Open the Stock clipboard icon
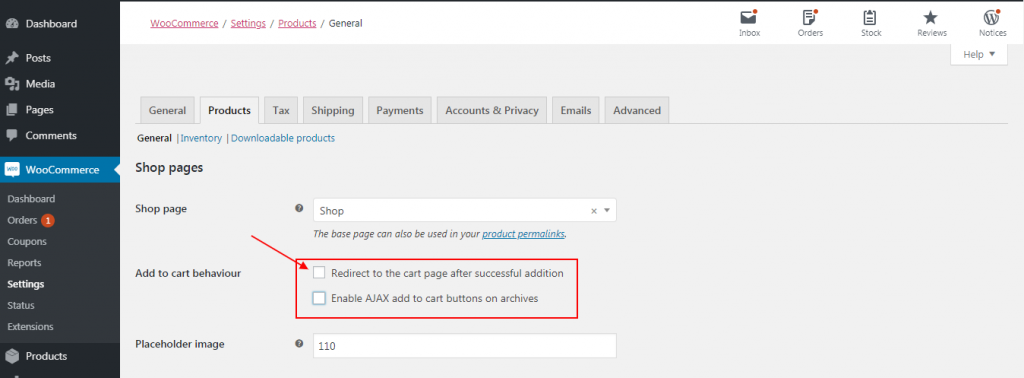Screen dimensions: 1024x378 click(x=870, y=18)
